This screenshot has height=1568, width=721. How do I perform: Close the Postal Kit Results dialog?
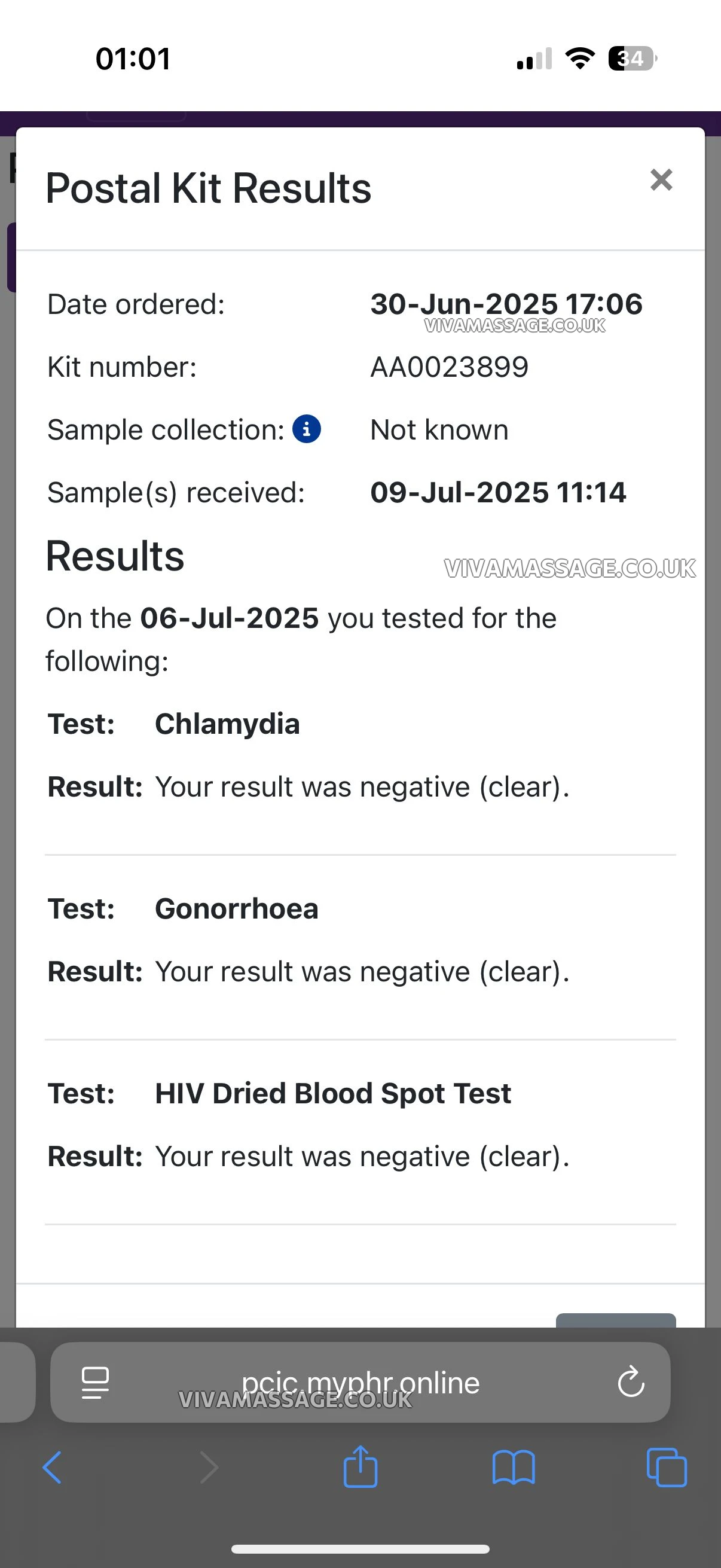(661, 180)
